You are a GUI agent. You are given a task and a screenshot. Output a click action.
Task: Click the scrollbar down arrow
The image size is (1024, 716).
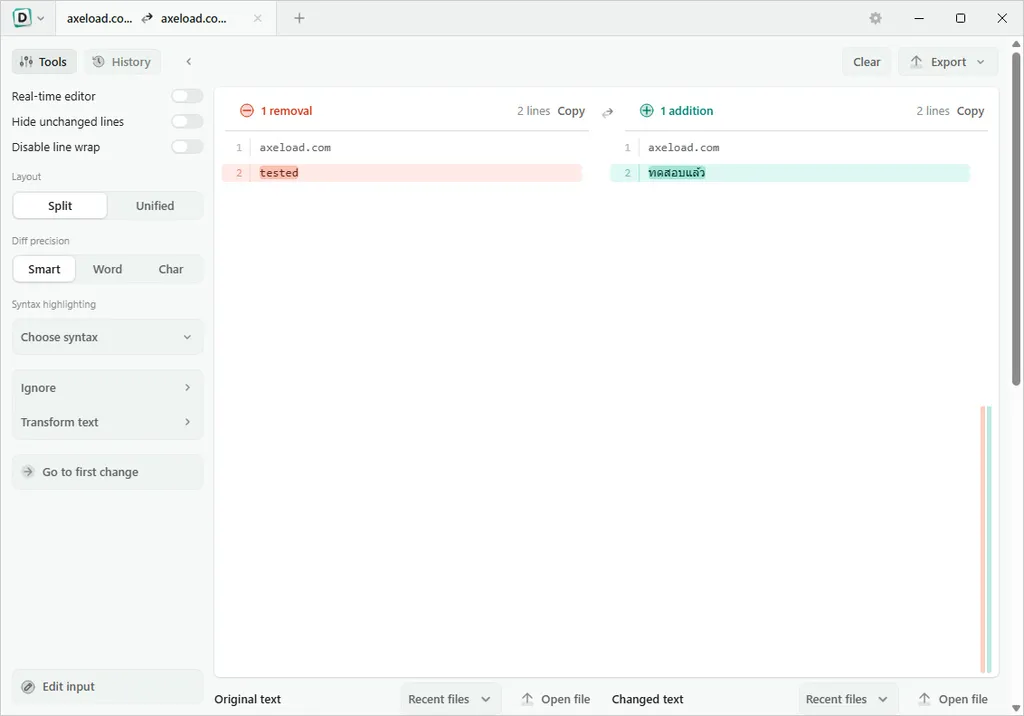pyautogui.click(x=1016, y=708)
